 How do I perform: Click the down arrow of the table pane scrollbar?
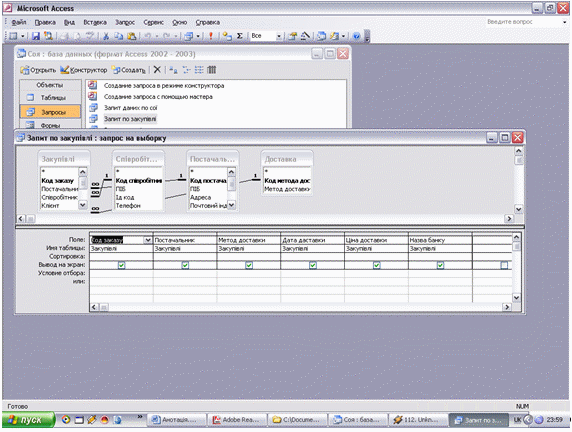(x=518, y=209)
